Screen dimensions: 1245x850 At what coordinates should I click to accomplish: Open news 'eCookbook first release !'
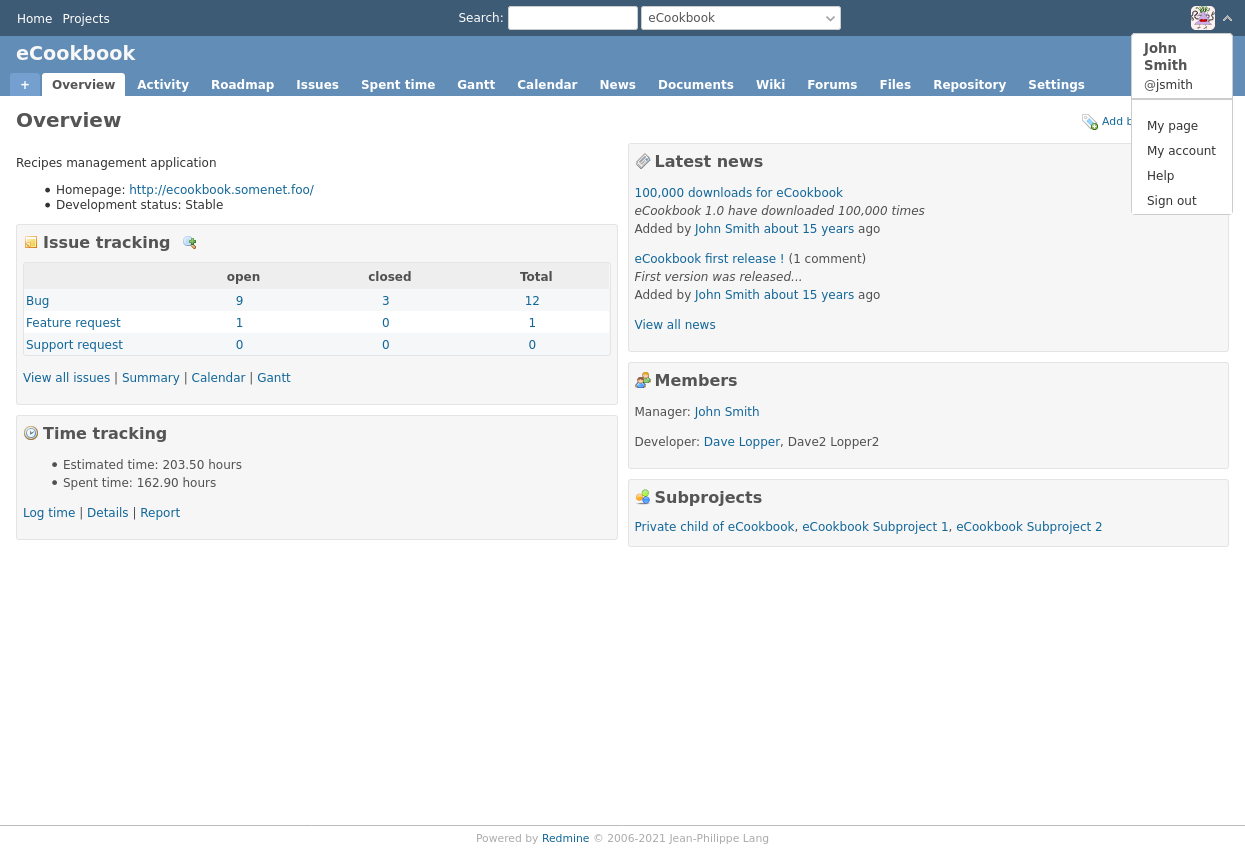[709, 259]
